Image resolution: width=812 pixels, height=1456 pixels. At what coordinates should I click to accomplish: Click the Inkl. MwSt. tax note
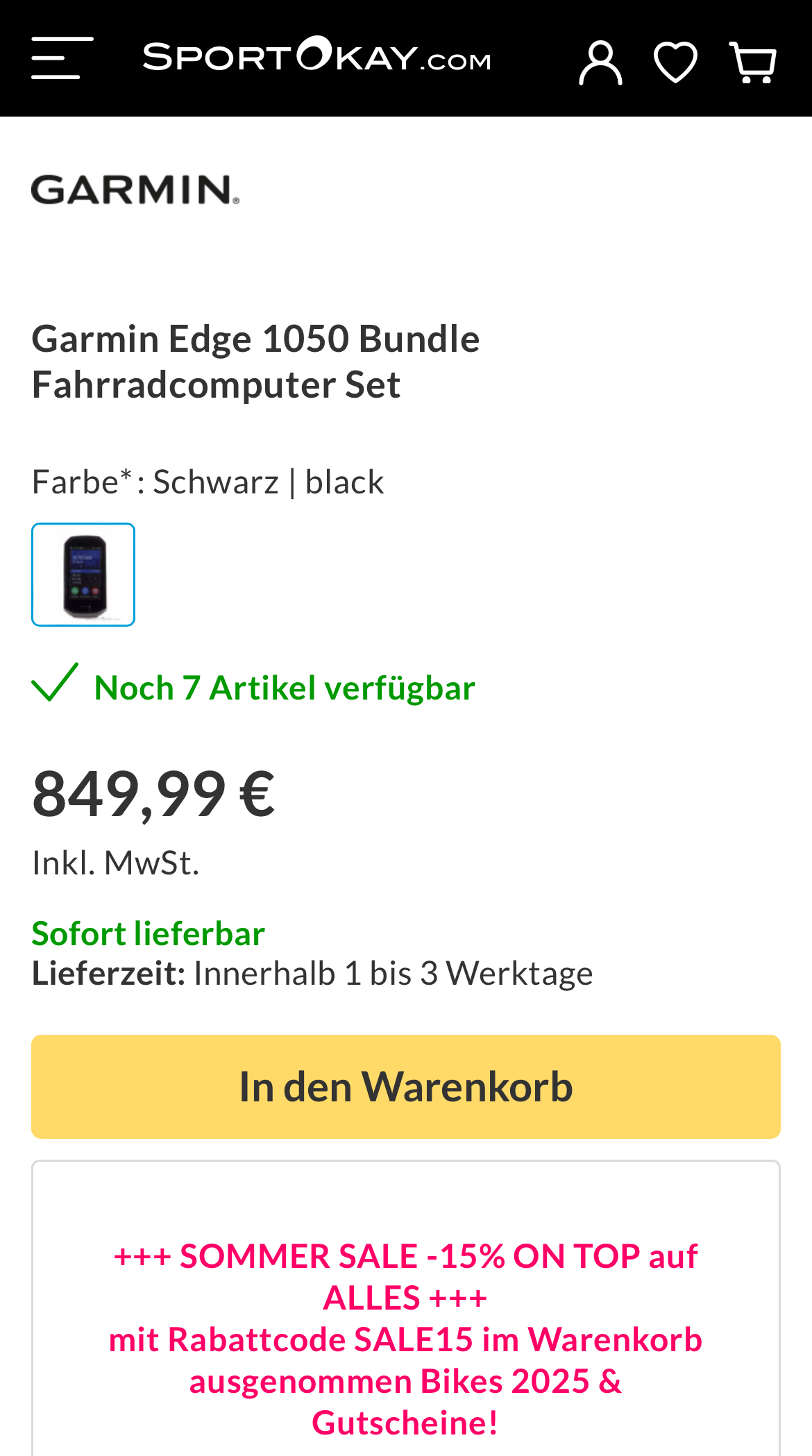coord(115,863)
